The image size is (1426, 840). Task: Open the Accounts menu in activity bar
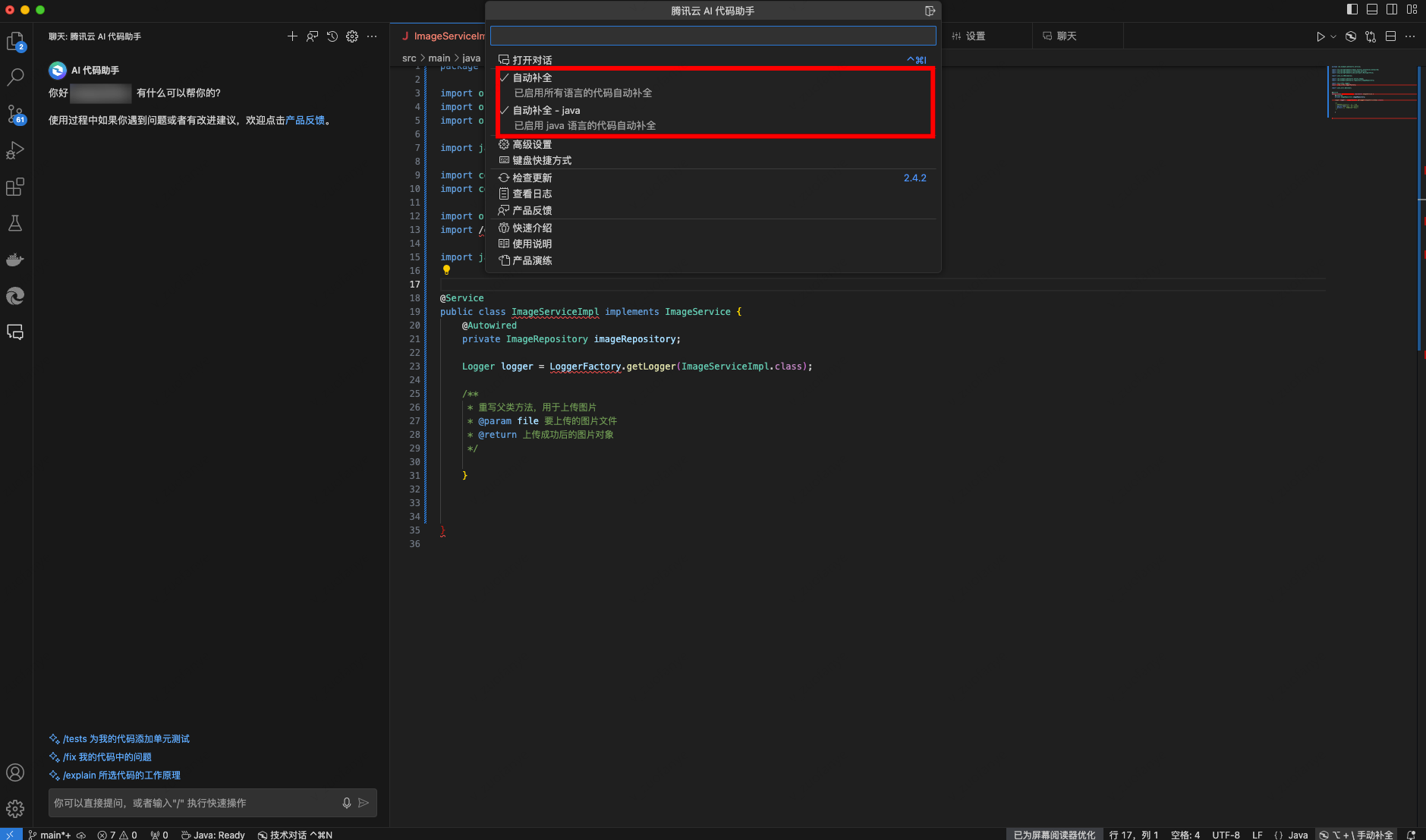point(15,772)
